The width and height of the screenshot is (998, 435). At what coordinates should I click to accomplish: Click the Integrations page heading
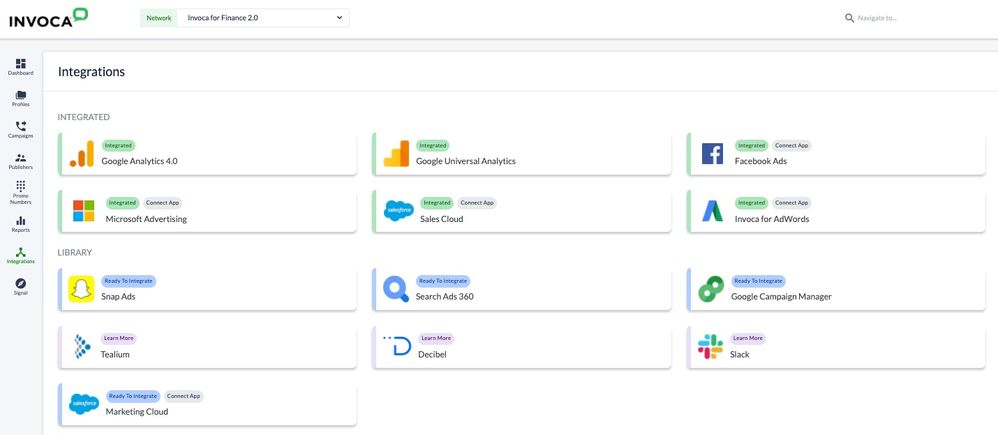click(91, 72)
